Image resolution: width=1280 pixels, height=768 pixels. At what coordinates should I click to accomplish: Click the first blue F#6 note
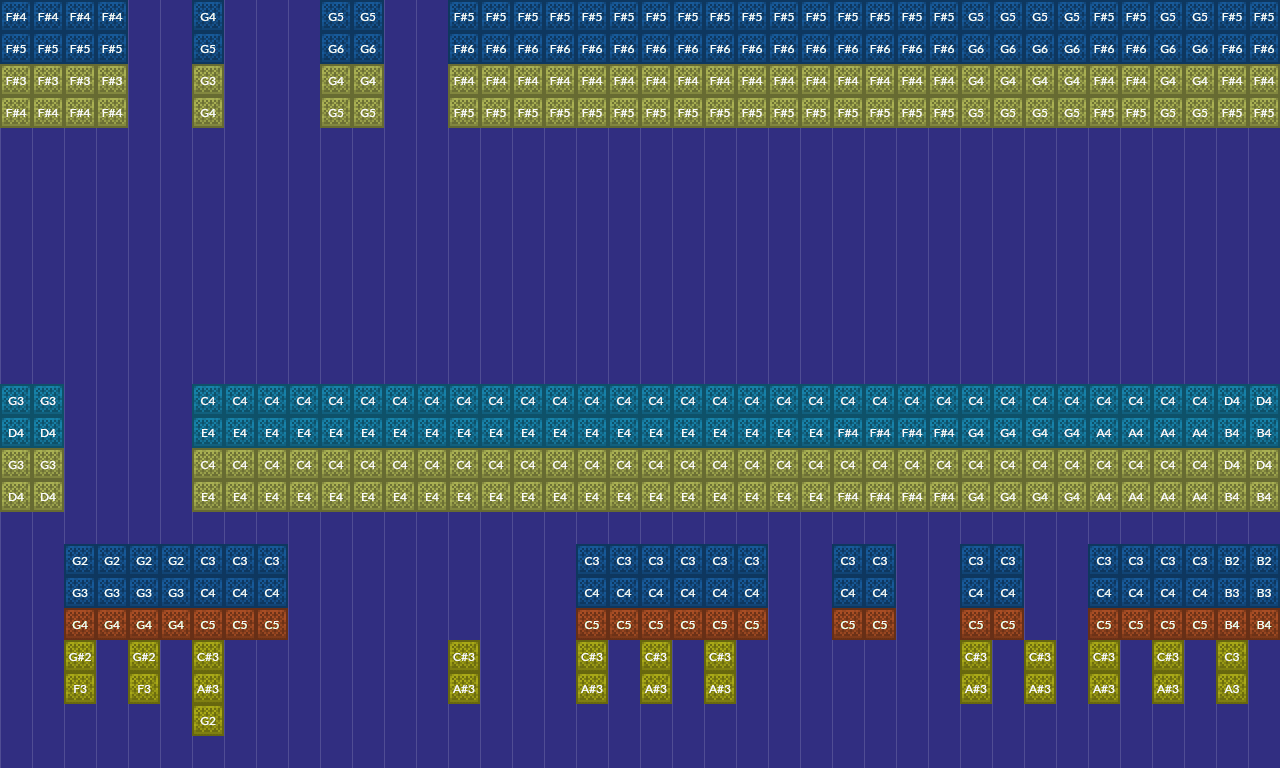point(464,48)
